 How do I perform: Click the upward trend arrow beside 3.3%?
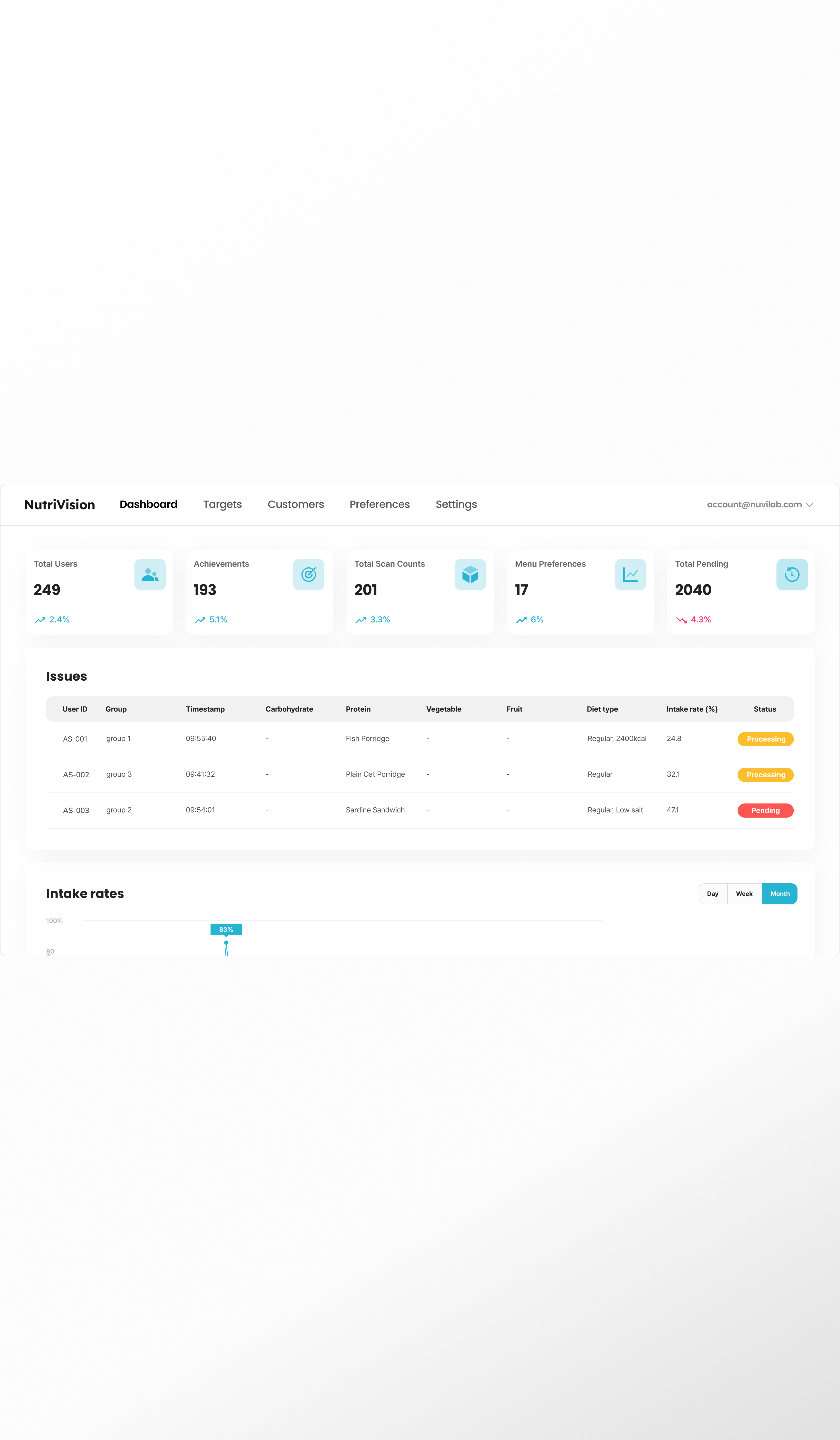click(x=361, y=620)
